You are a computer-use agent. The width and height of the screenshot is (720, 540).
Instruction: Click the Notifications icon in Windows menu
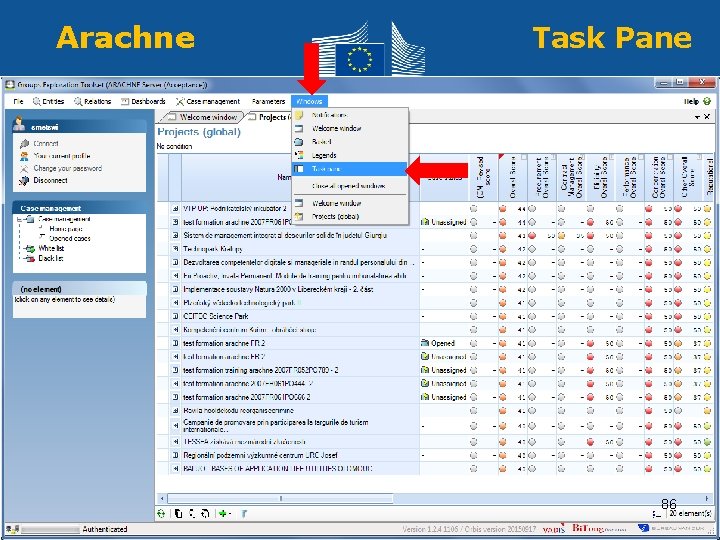[x=299, y=115]
